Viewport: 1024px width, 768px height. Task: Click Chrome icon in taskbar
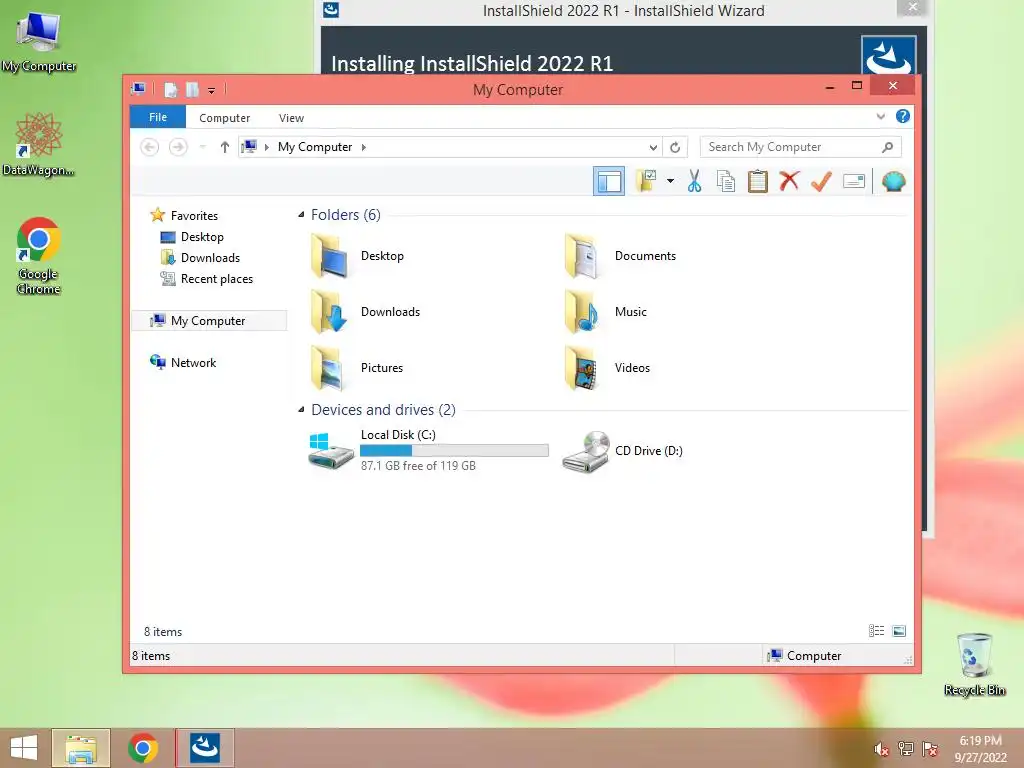[143, 748]
